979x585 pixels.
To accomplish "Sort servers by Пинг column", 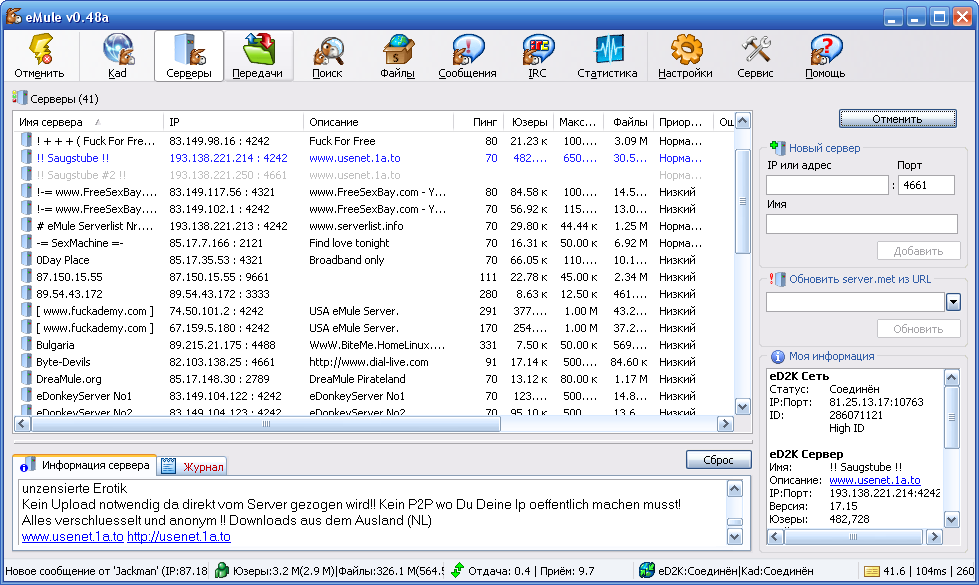I will tap(478, 122).
